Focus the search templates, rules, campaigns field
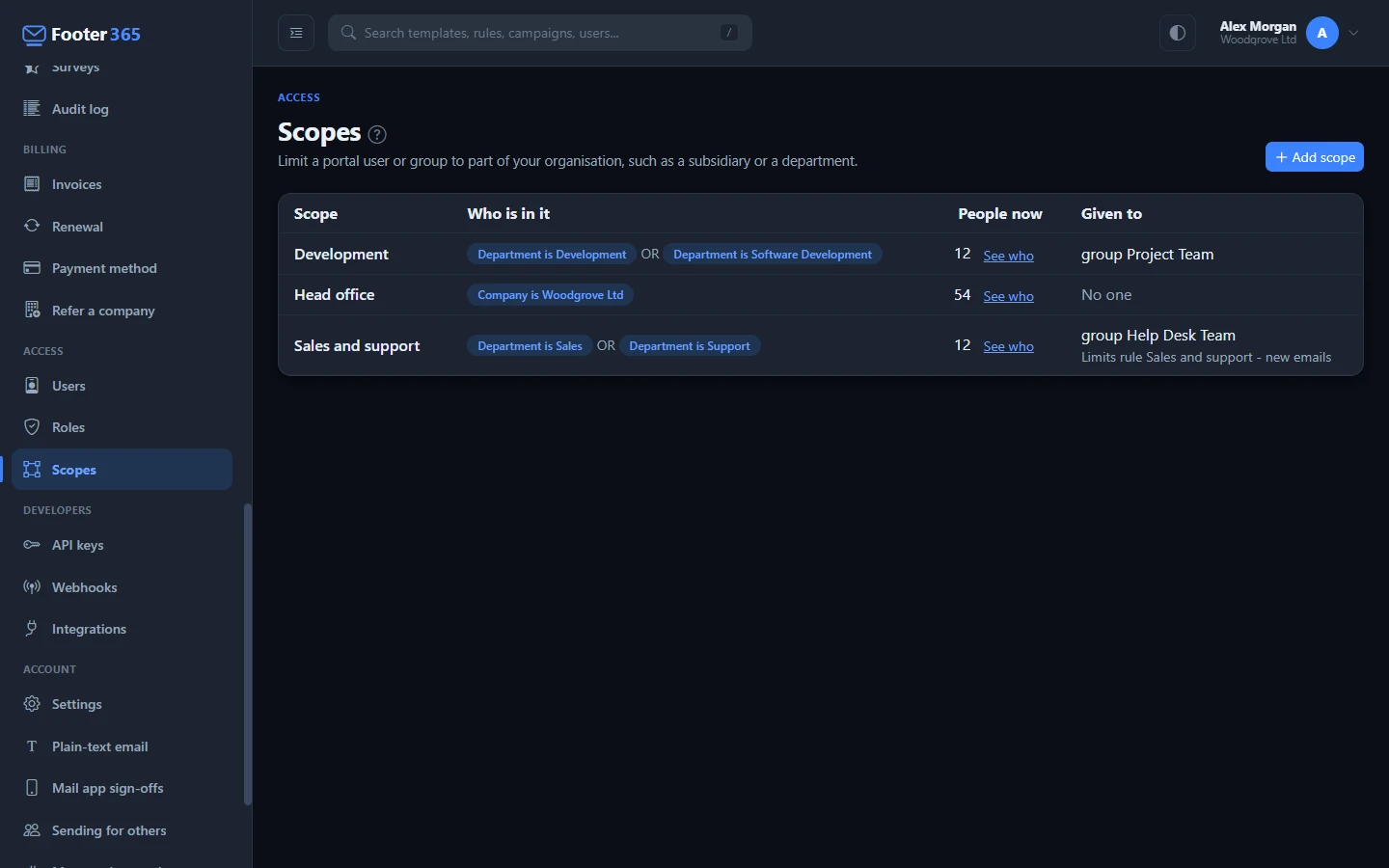 tap(540, 33)
